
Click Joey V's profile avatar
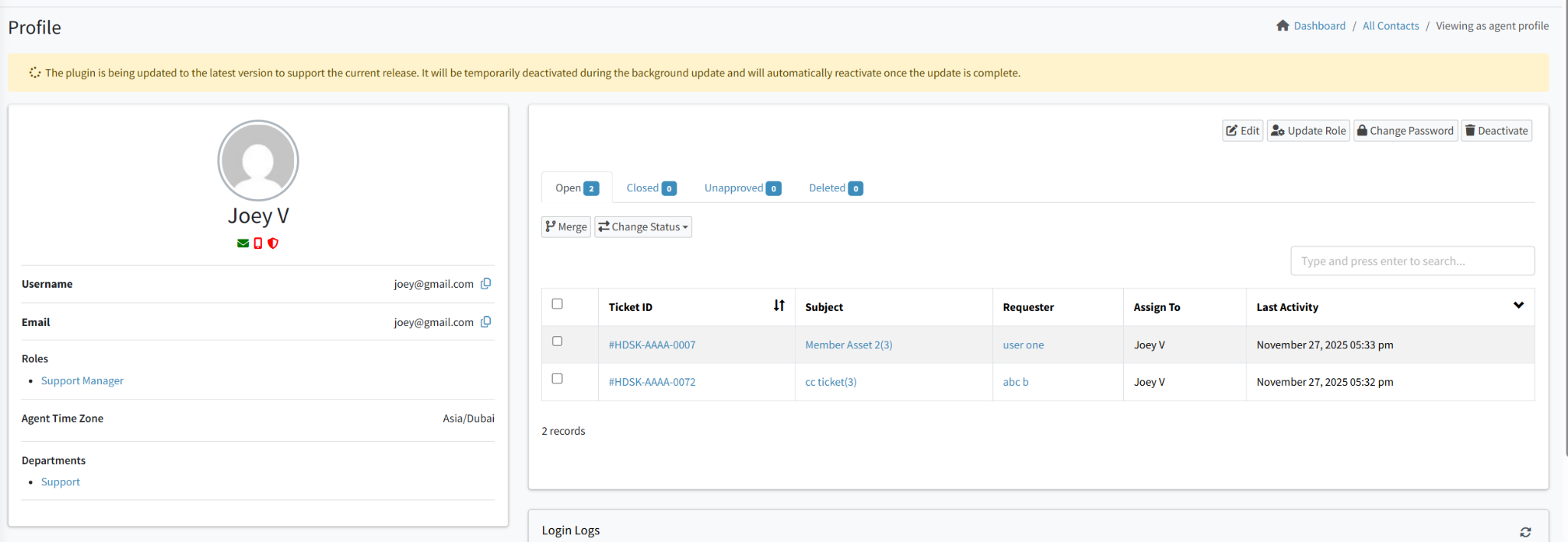258,161
